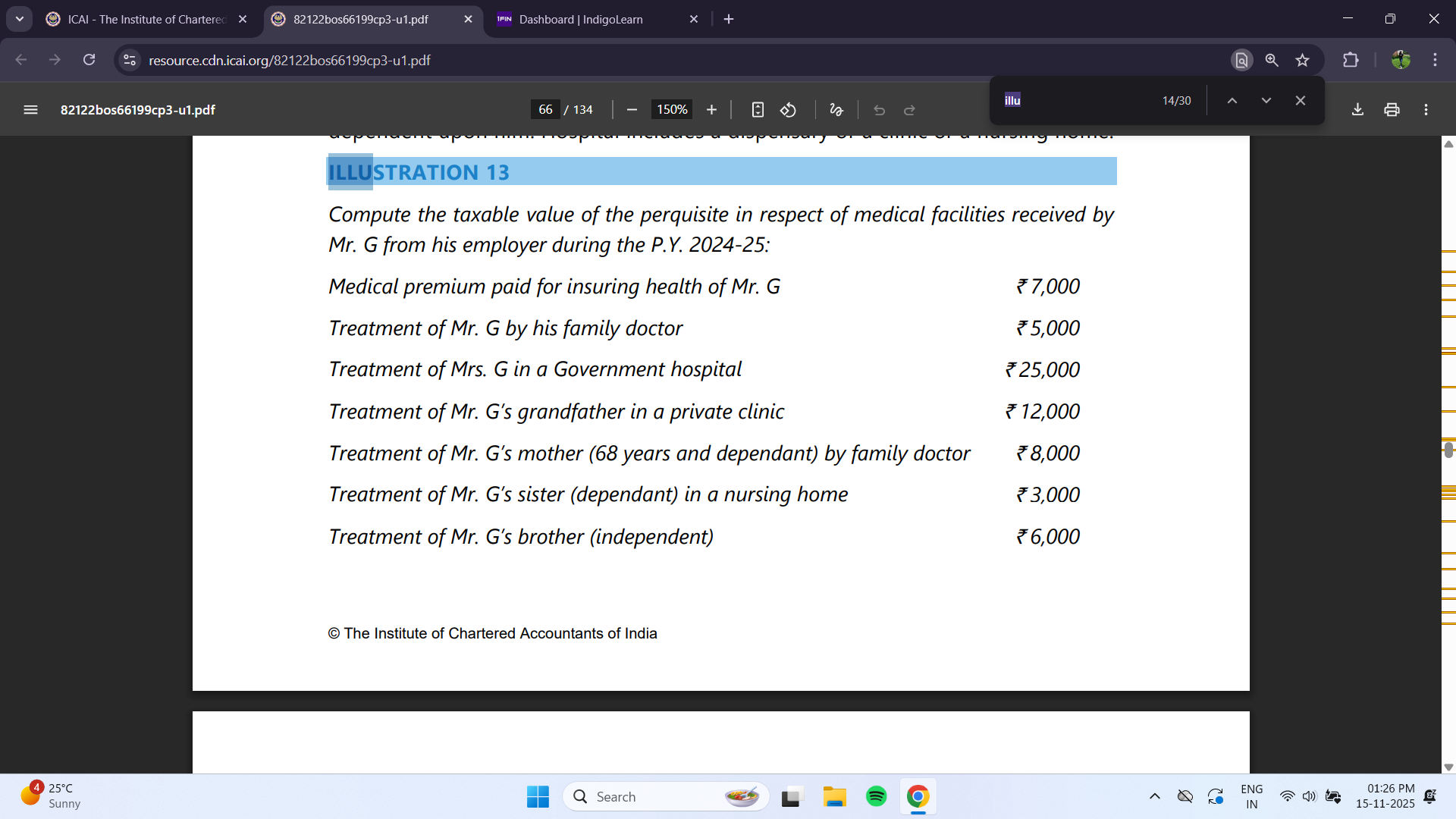Open Chrome extensions puzzle icon
Image resolution: width=1456 pixels, height=819 pixels.
point(1351,60)
